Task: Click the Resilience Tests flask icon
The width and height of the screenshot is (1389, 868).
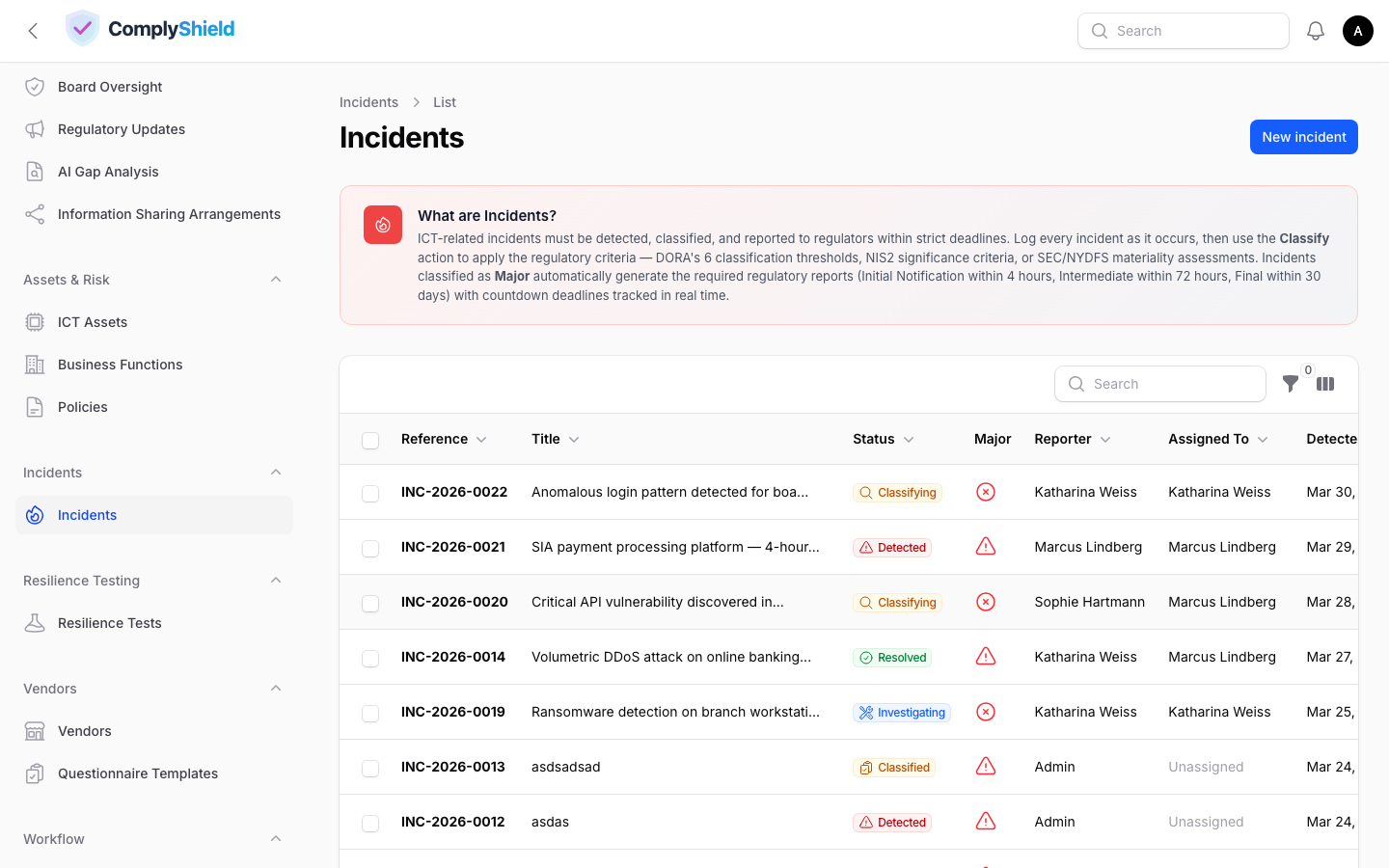Action: tap(35, 623)
